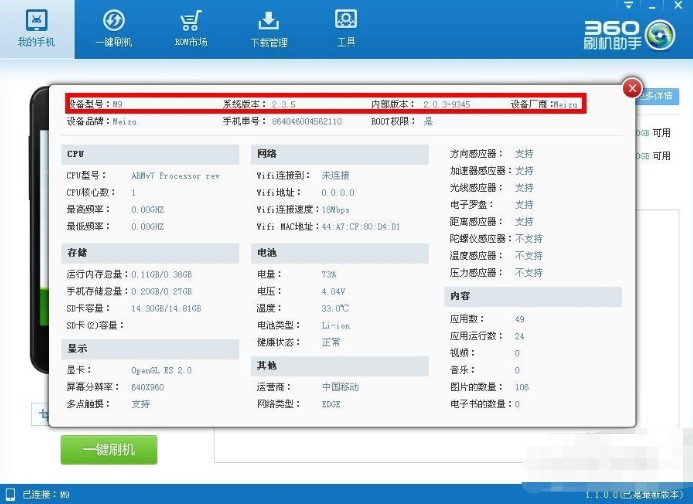Image resolution: width=693 pixels, height=504 pixels.
Task: Click the 已连接: M9 status text
Action: click(46, 494)
